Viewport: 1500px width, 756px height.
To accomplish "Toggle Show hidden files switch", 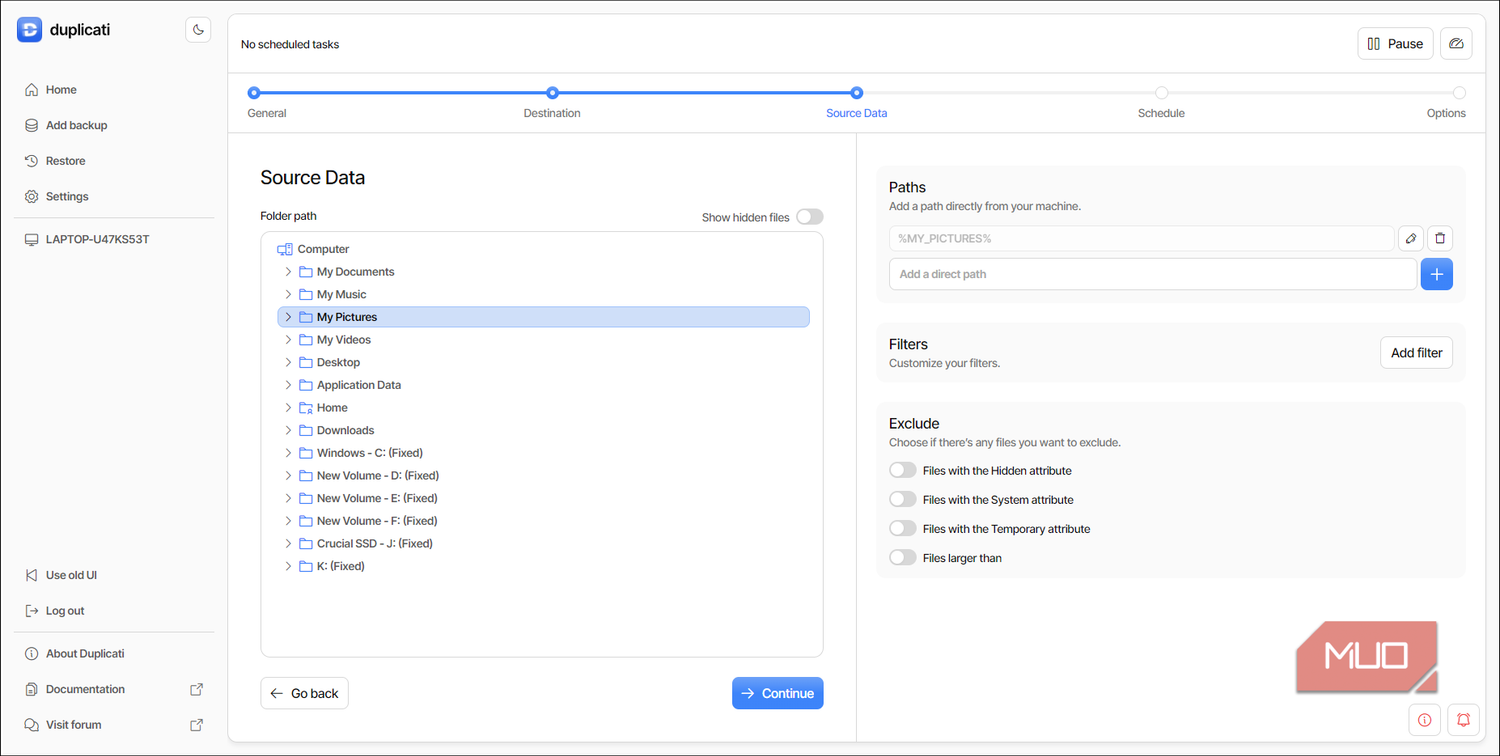I will 810,217.
